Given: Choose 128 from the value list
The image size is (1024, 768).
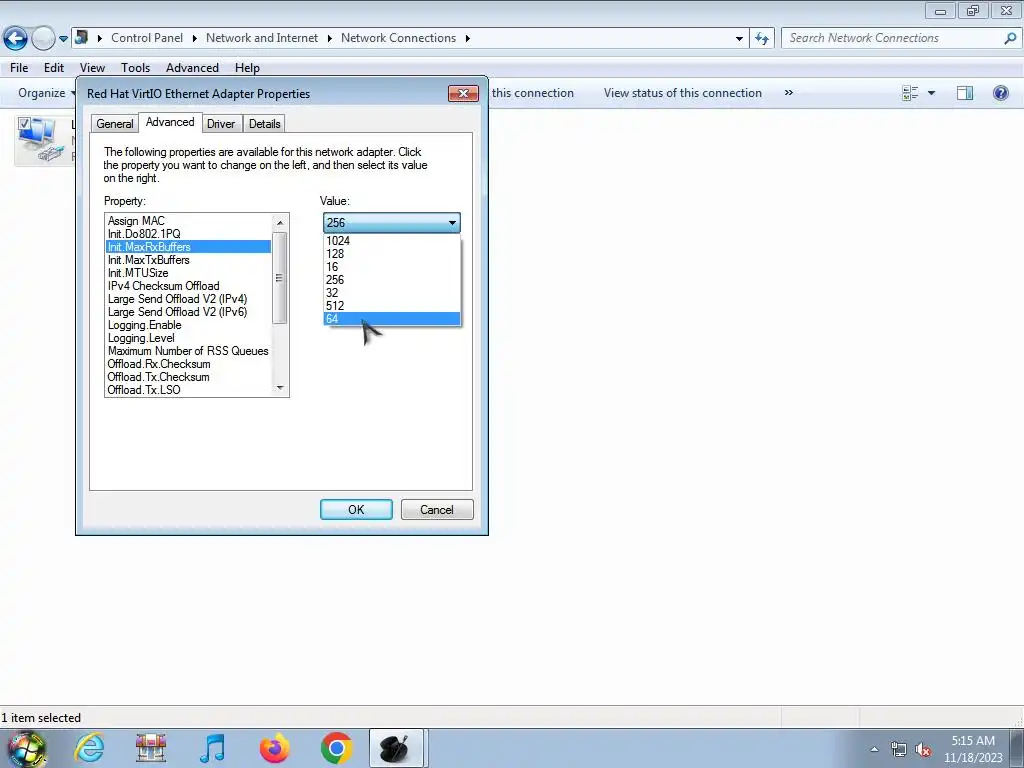Looking at the screenshot, I should pos(392,253).
